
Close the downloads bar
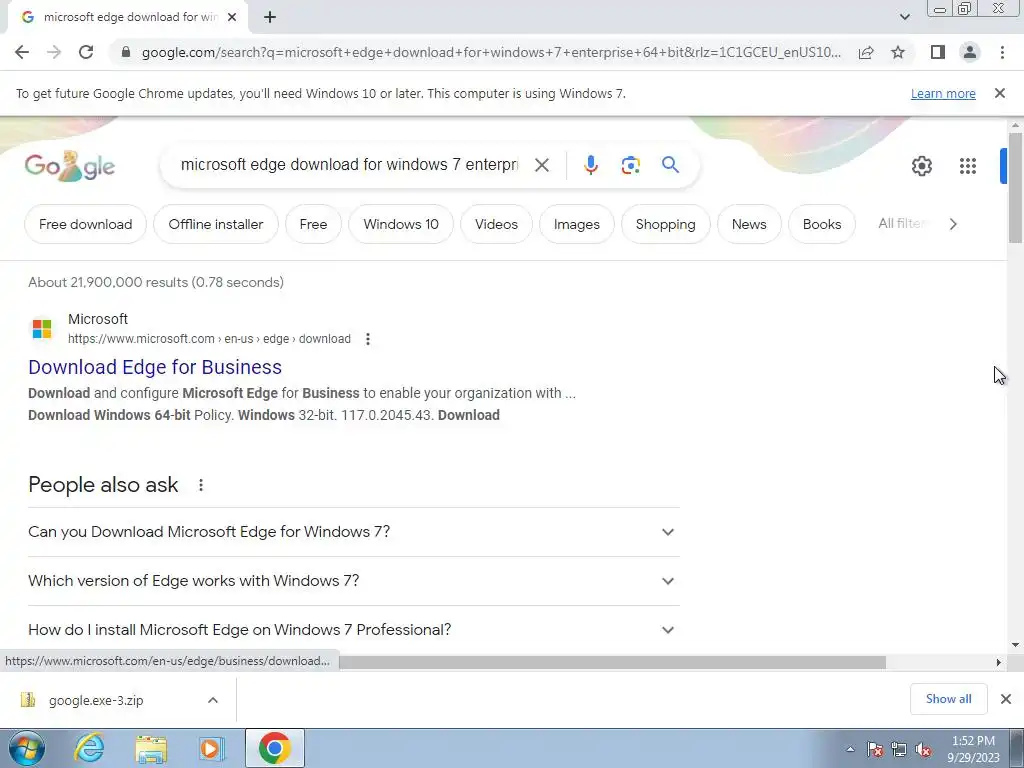tap(1006, 699)
